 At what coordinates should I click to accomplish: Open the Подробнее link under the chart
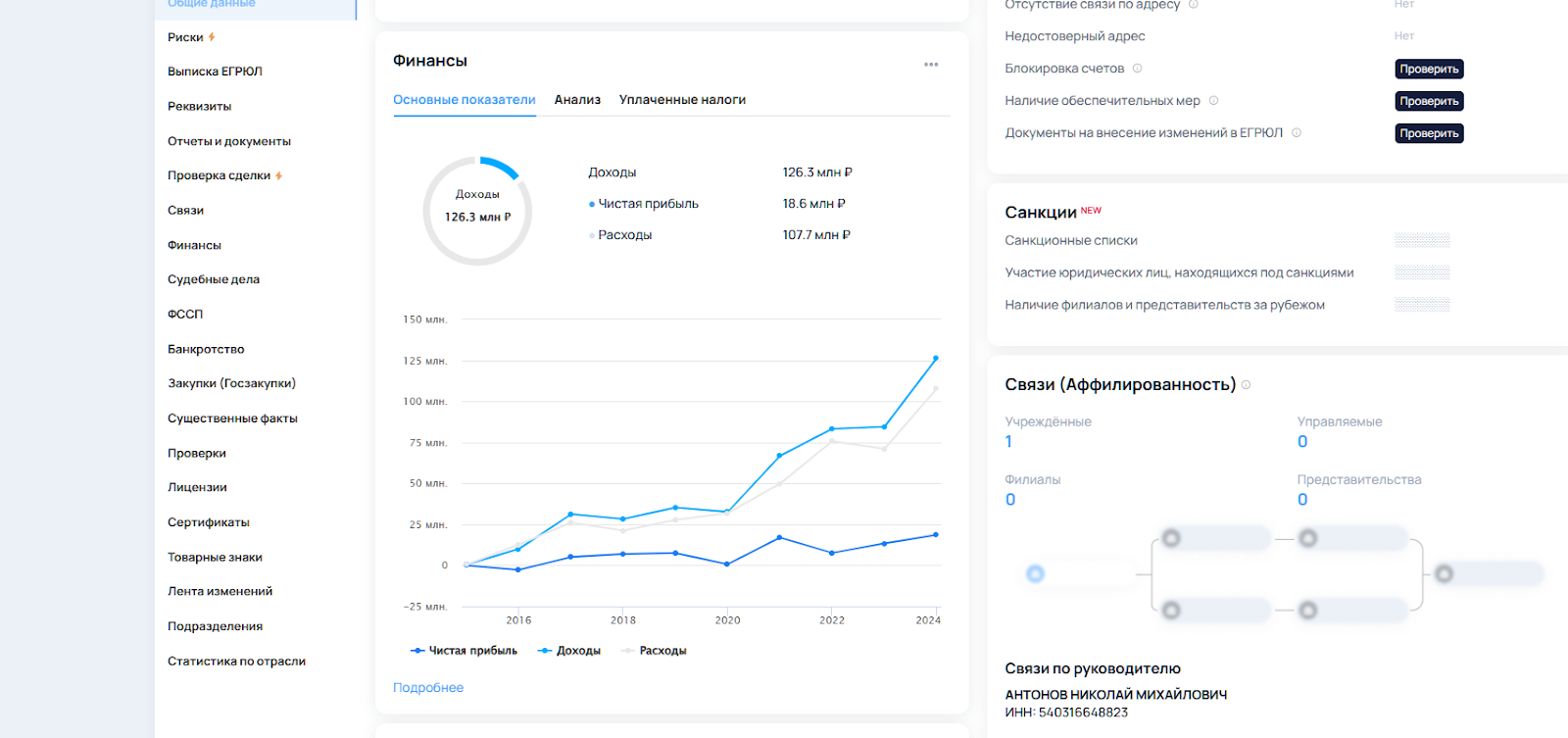(428, 688)
